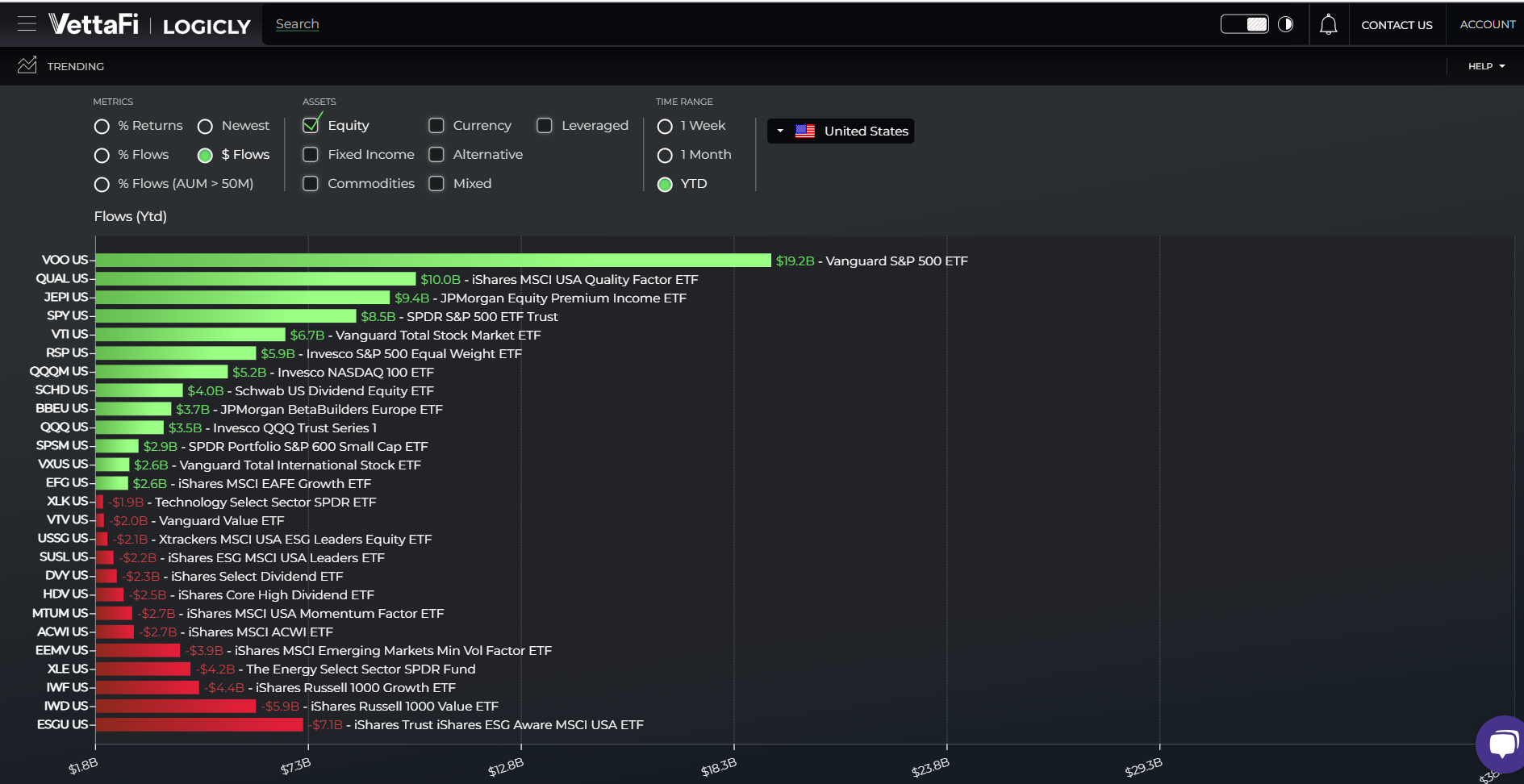Select the XLE US ticker label

pos(68,669)
